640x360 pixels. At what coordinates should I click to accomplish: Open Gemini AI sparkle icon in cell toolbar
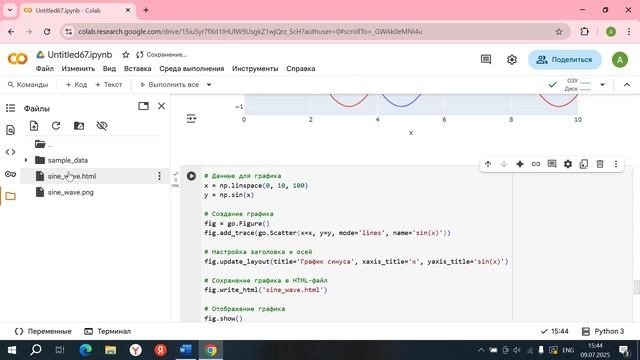click(x=520, y=164)
